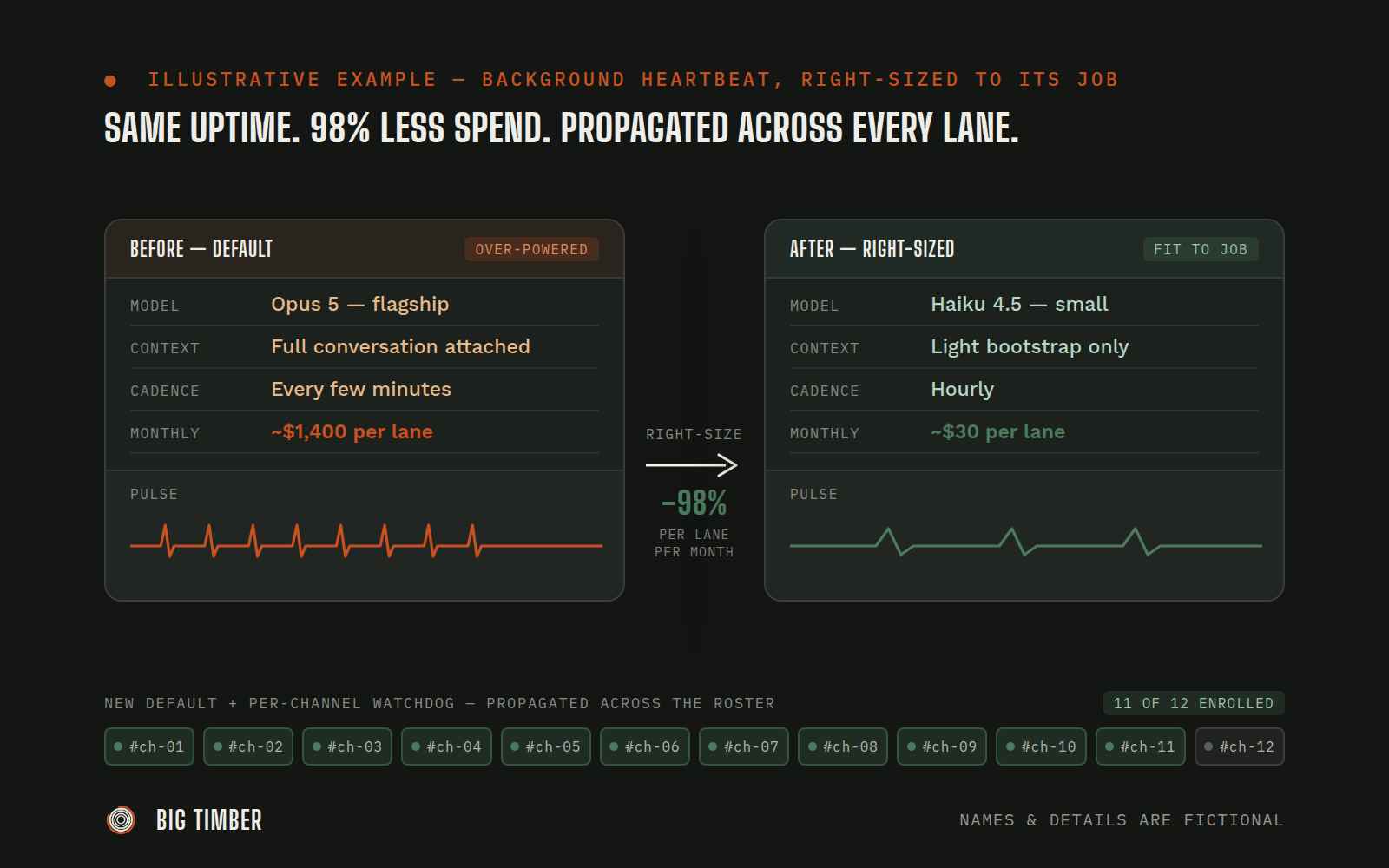Click the "BIG TIMBER" brand name
The width and height of the screenshot is (1389, 868).
pyautogui.click(x=209, y=820)
